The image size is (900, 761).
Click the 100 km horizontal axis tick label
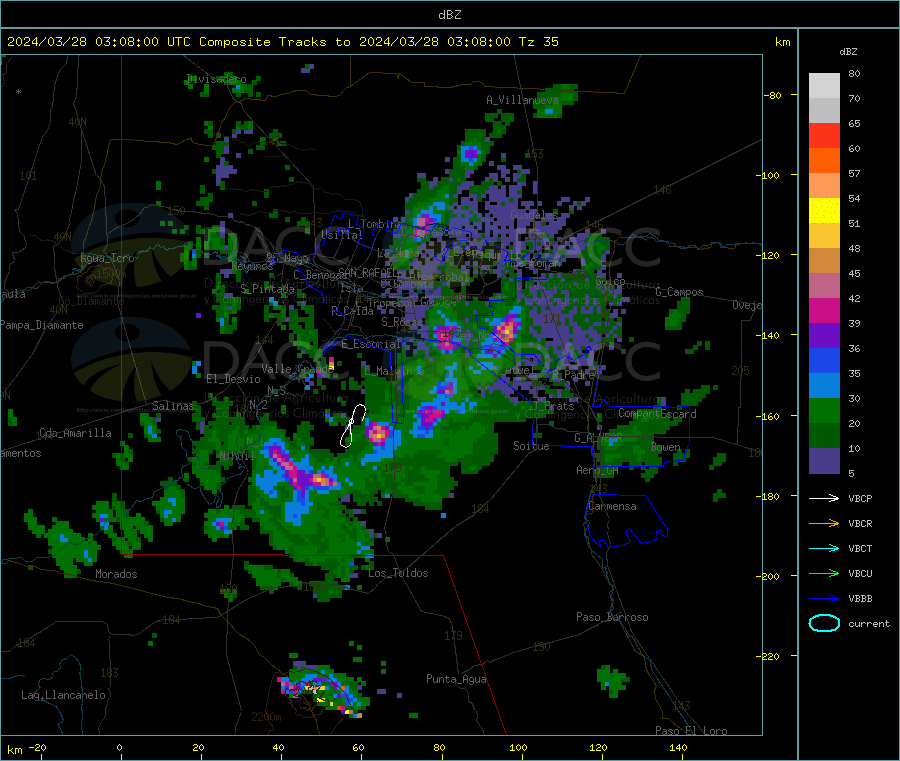[518, 747]
